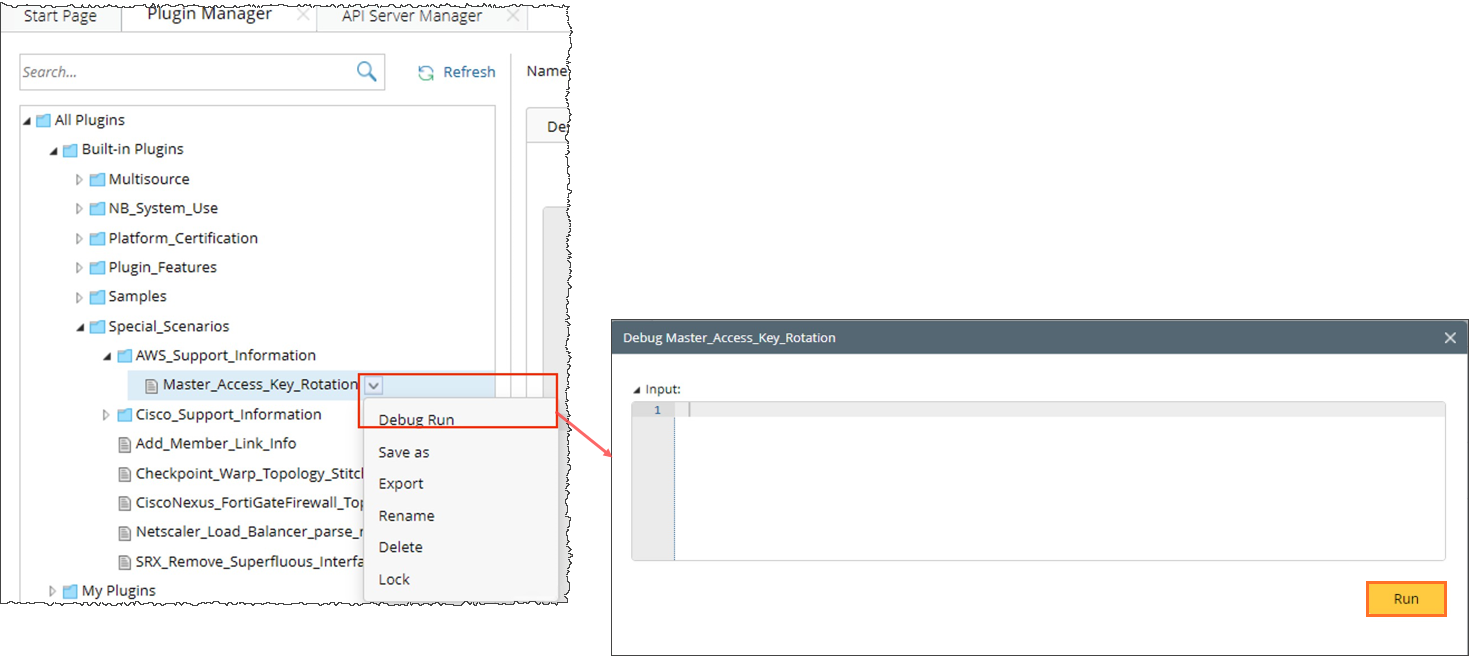Click the Special_Scenarios folder icon
The width and height of the screenshot is (1469, 656).
[97, 327]
